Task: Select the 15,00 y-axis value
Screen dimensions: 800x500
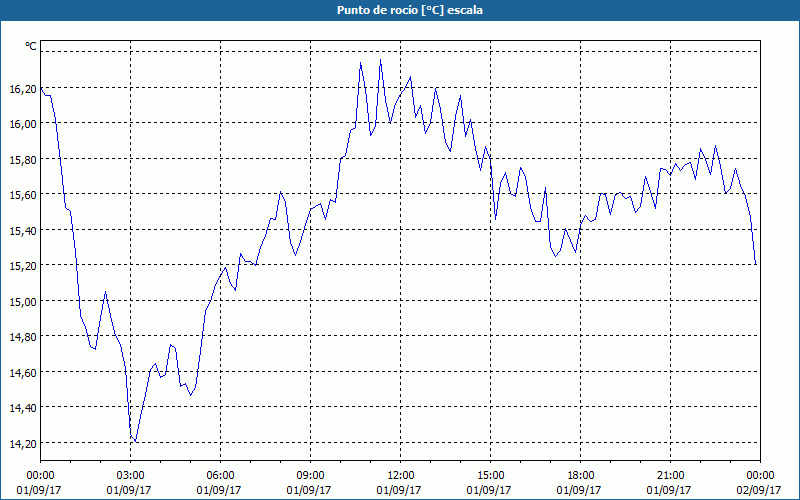Action: click(23, 302)
